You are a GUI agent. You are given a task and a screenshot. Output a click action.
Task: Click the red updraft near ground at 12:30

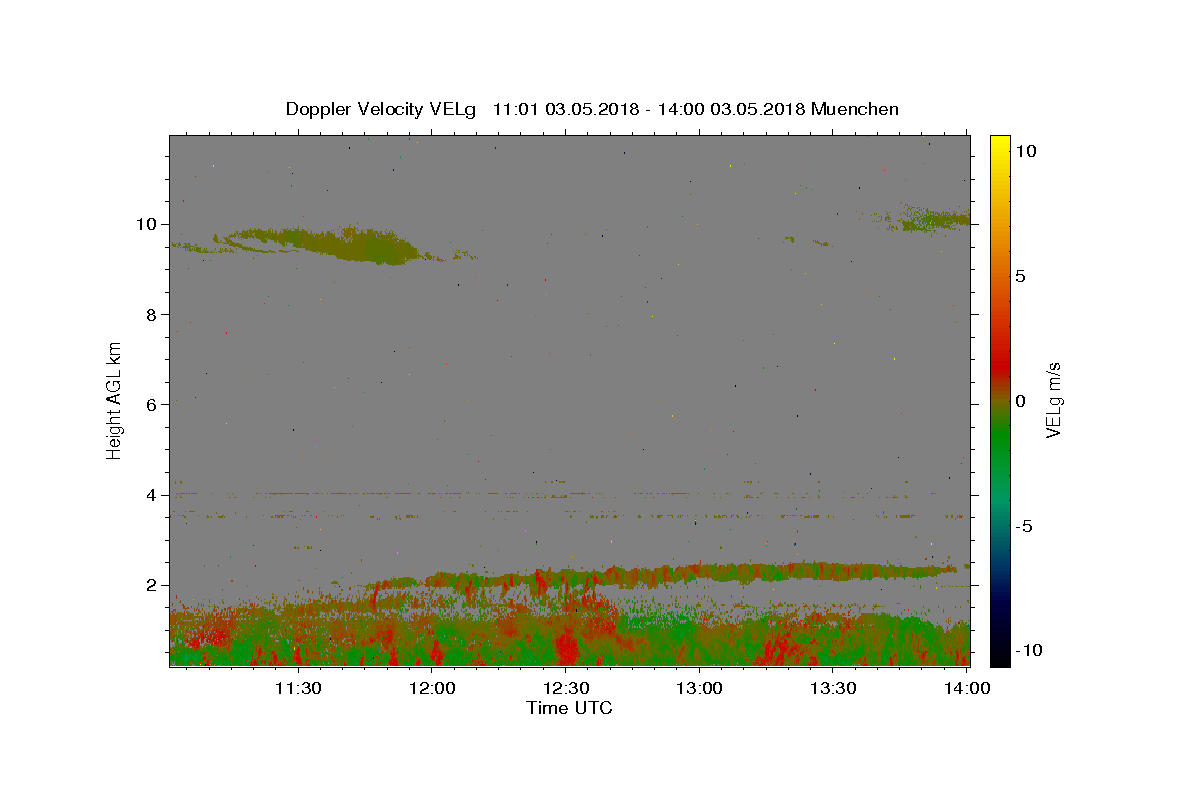click(566, 645)
